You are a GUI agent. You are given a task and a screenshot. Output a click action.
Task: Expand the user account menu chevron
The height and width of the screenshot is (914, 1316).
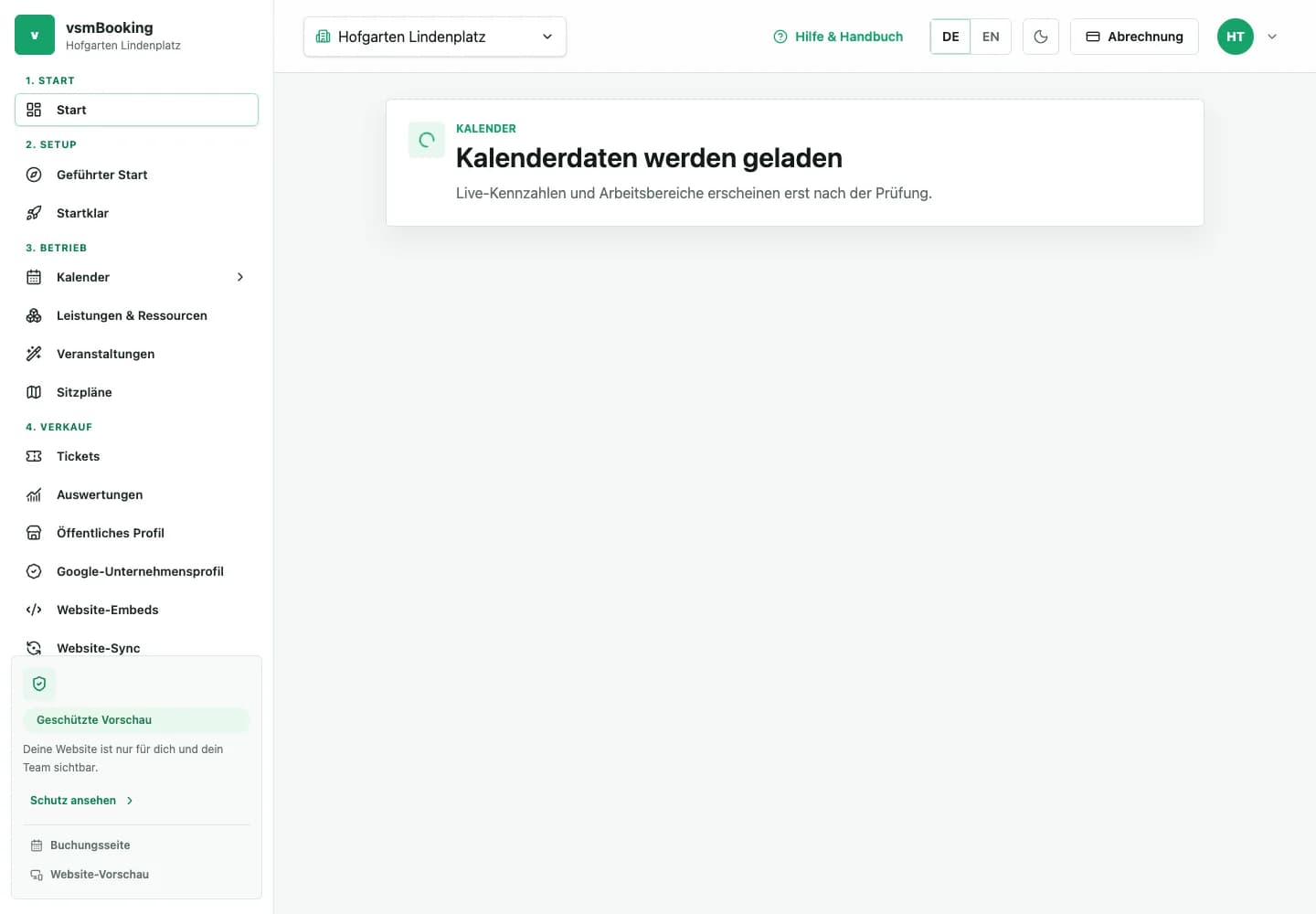[1272, 37]
